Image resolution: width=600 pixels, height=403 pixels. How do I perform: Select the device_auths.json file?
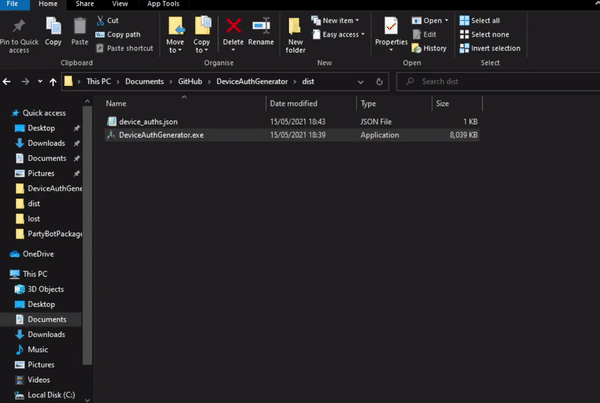click(x=148, y=121)
